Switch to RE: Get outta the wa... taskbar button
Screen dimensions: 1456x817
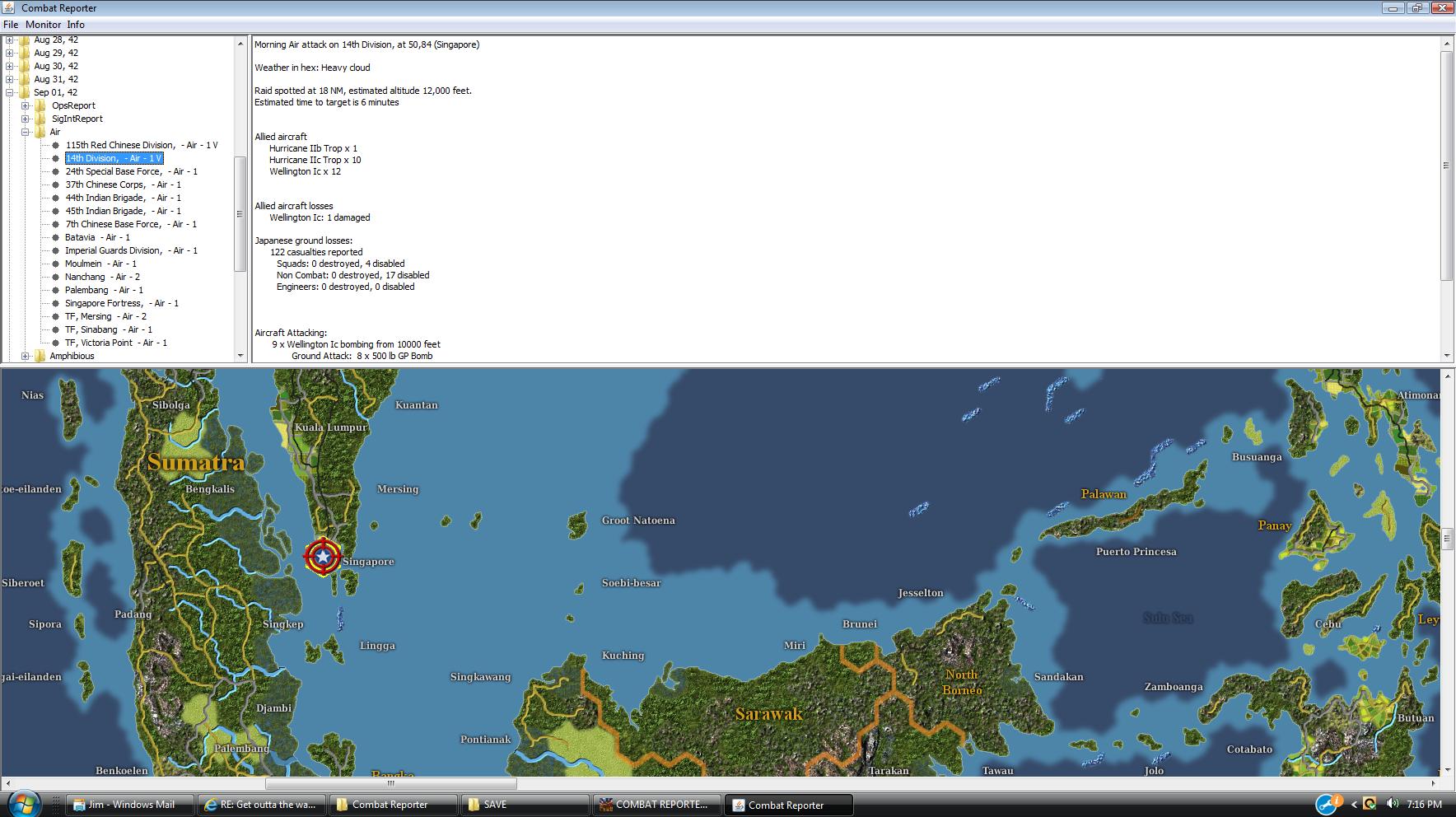pos(262,805)
